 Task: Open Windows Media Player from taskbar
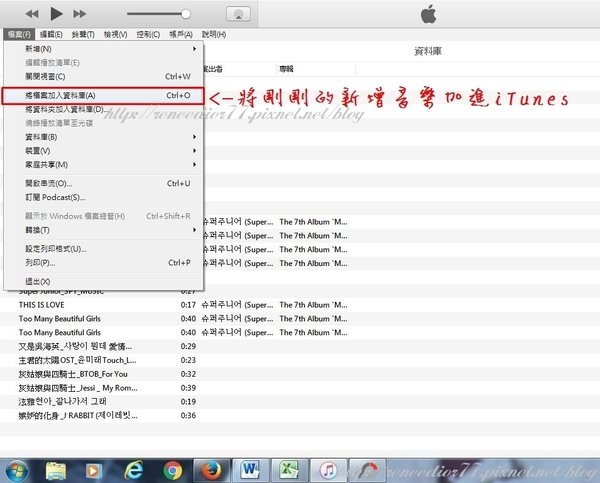(x=94, y=471)
